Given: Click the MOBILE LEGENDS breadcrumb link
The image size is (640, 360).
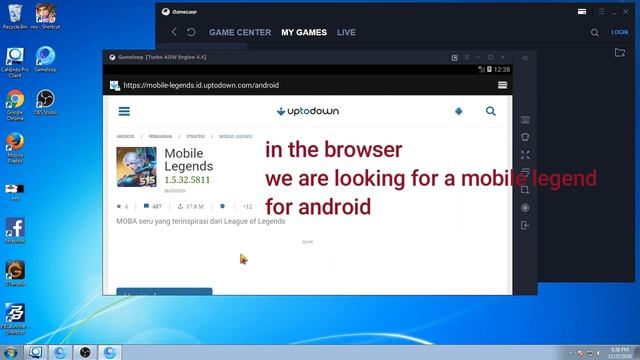Looking at the screenshot, I should [x=236, y=136].
